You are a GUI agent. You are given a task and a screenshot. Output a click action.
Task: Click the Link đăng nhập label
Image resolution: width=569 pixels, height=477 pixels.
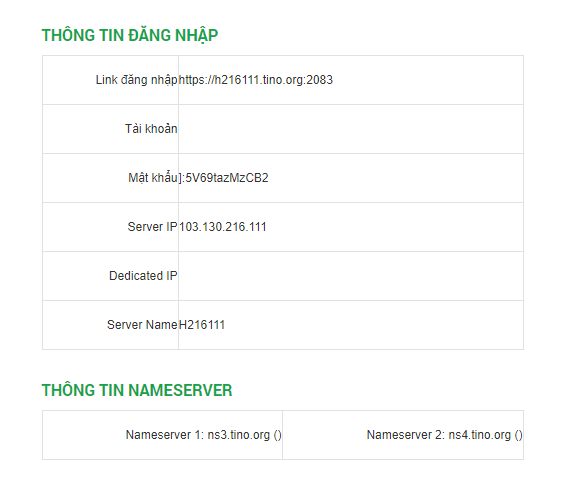tap(137, 80)
